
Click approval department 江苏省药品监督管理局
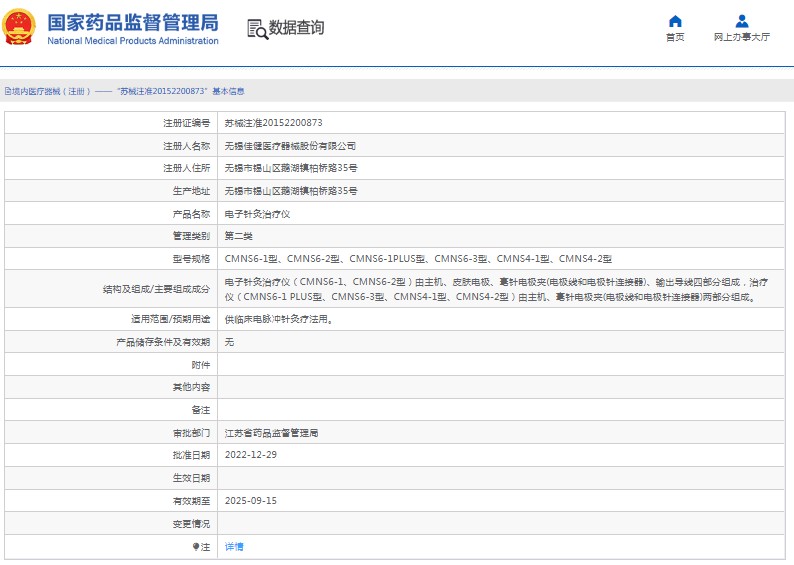tap(271, 433)
